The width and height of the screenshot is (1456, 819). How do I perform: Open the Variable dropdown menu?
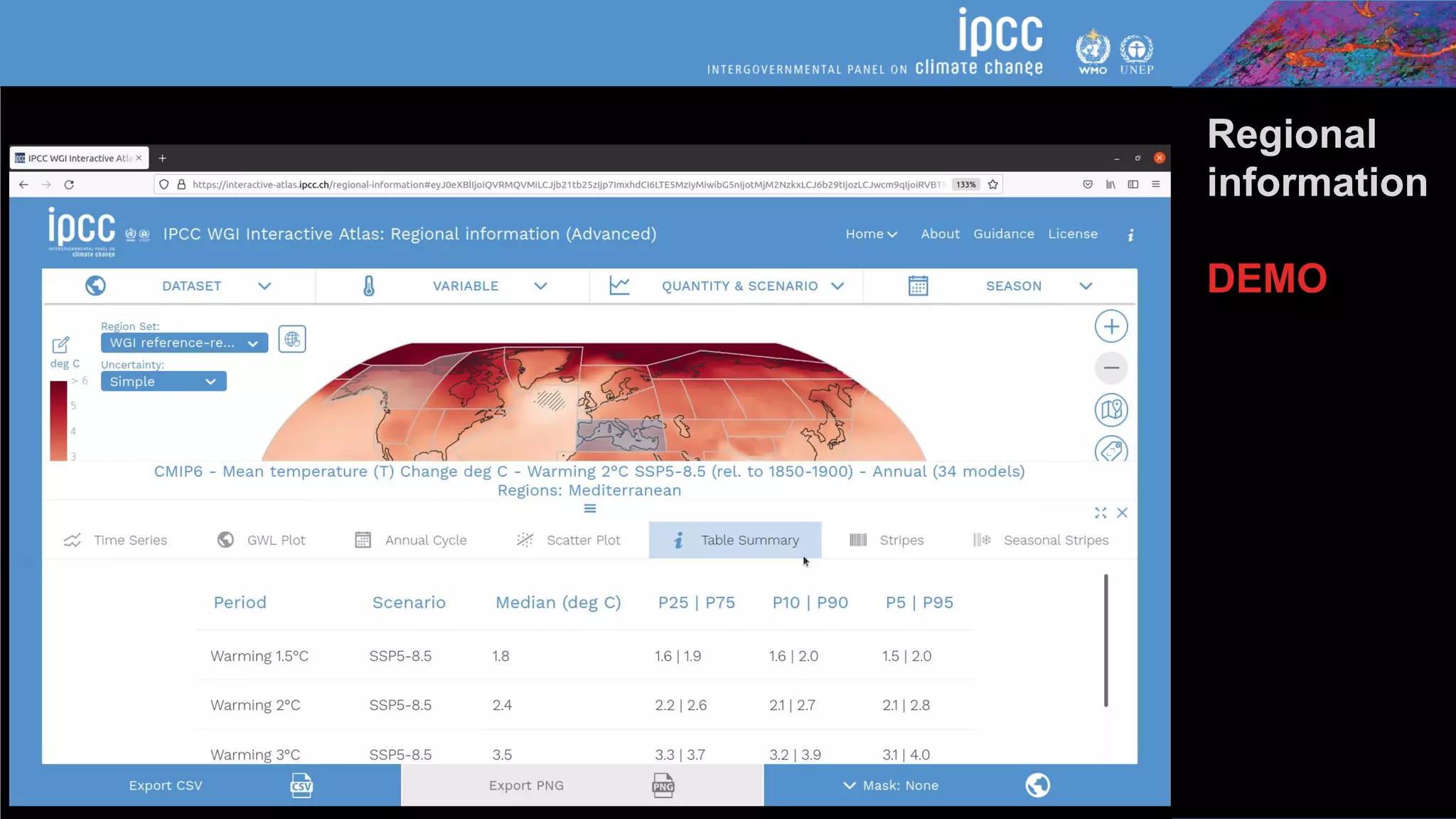(x=453, y=286)
